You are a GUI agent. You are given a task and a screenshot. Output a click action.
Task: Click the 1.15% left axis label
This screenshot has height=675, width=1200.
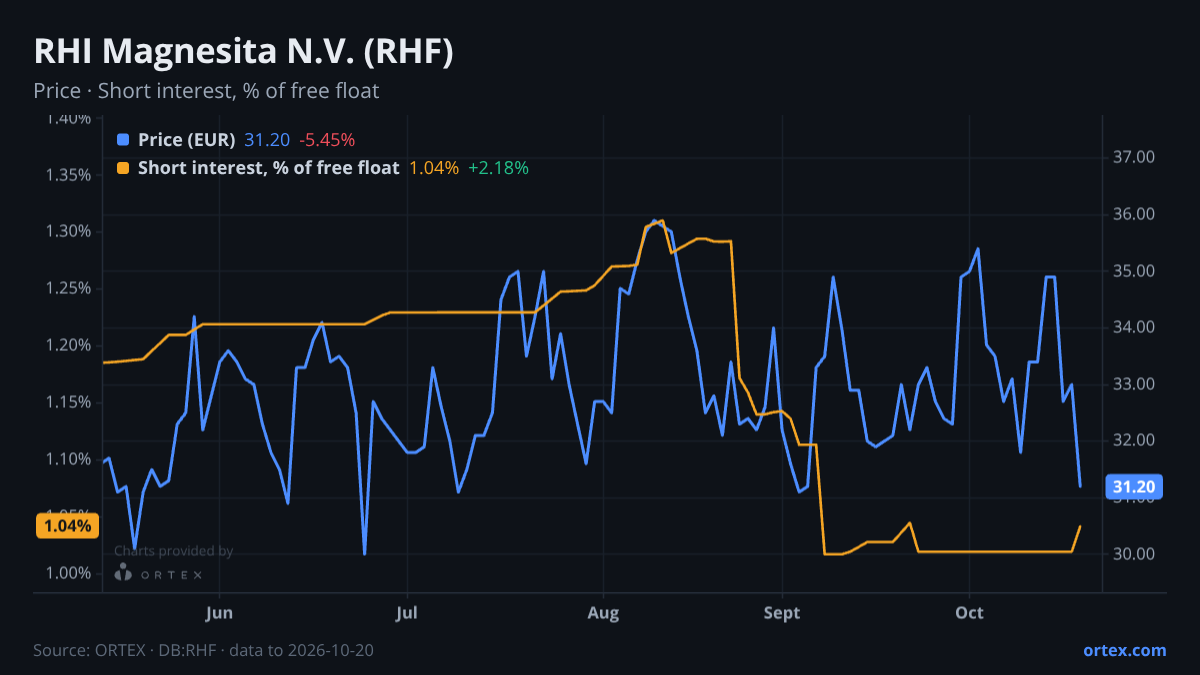69,402
